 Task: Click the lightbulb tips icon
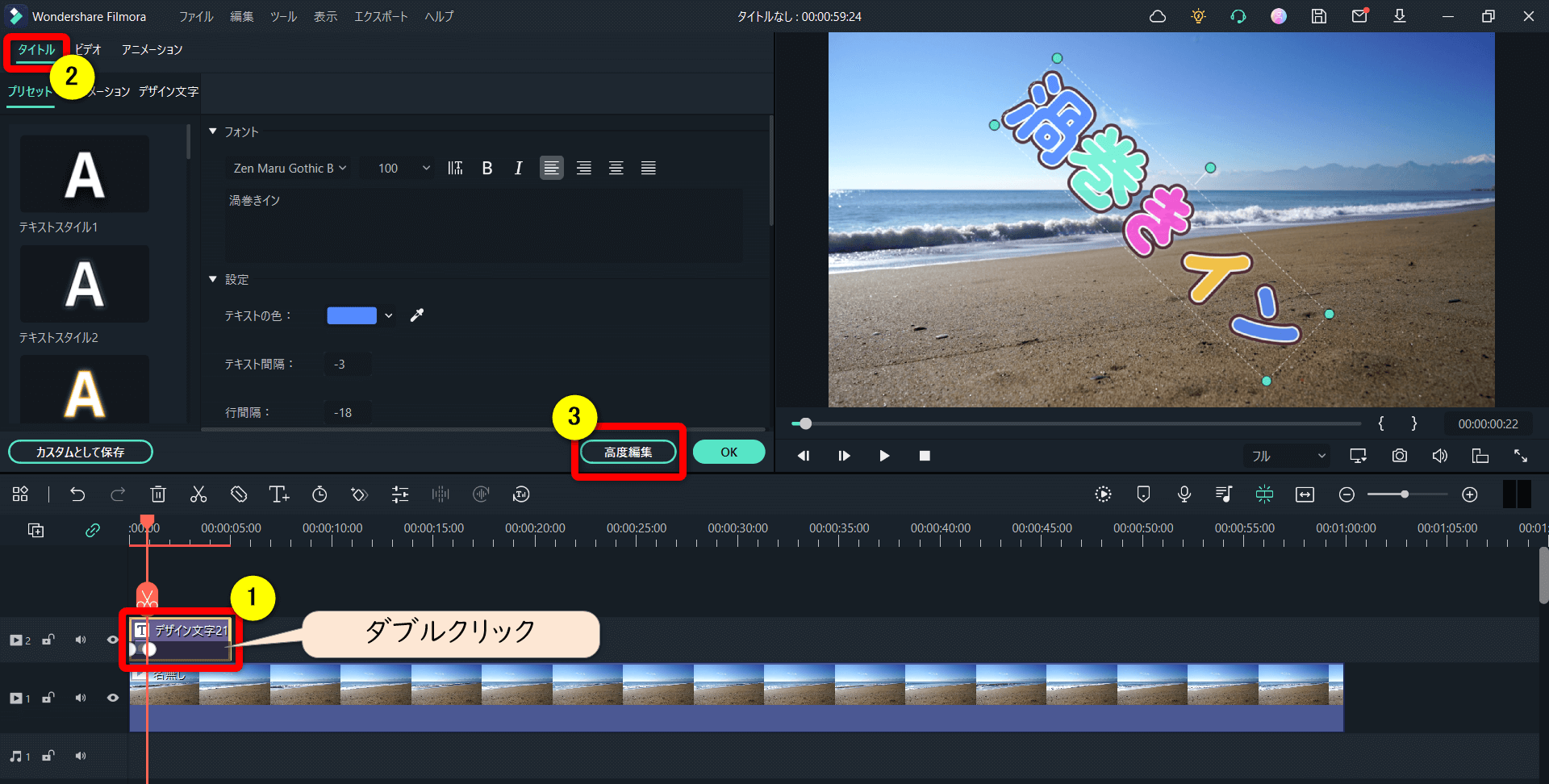1198,16
